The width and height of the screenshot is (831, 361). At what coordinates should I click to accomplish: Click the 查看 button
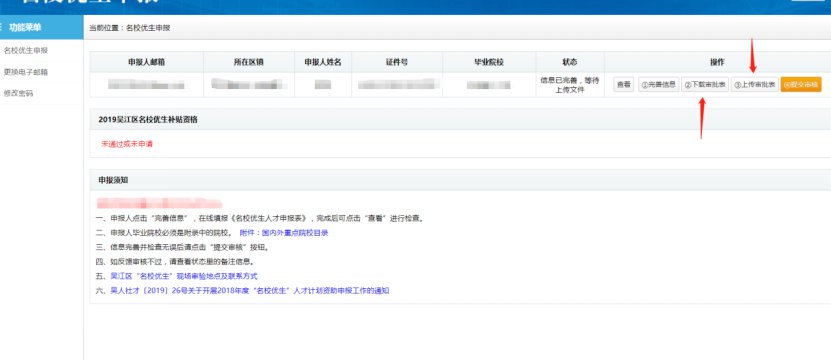click(x=624, y=85)
